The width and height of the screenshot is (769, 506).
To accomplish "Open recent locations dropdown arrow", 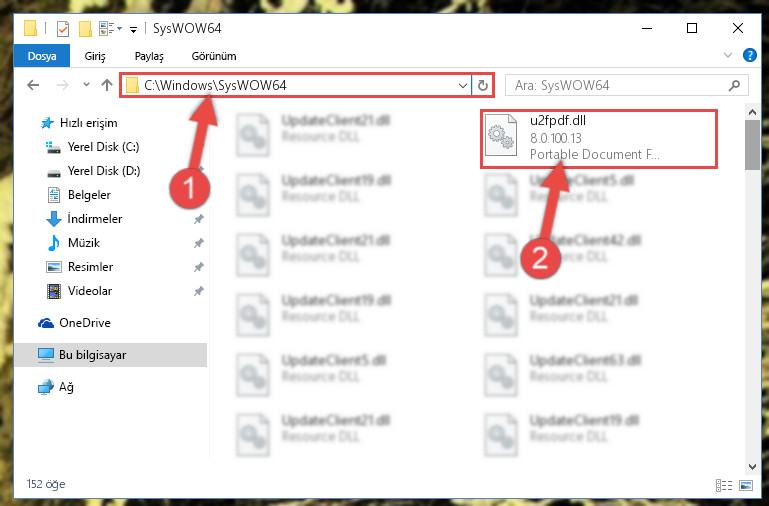I will [x=86, y=85].
